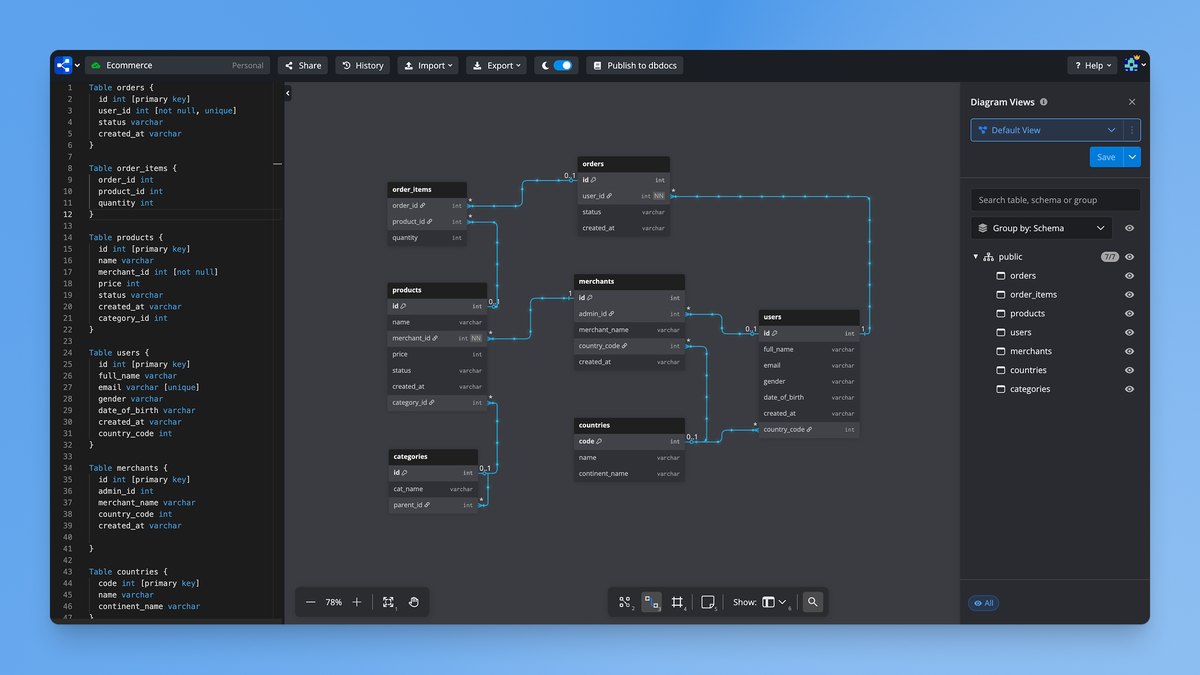Click the users table icon in sidebar

pos(1001,333)
